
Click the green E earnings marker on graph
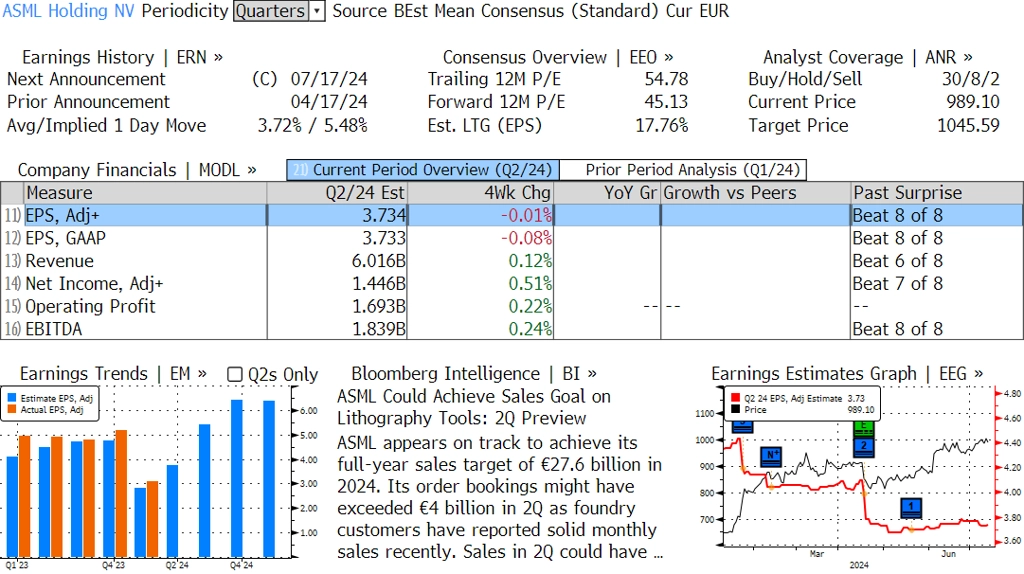864,430
